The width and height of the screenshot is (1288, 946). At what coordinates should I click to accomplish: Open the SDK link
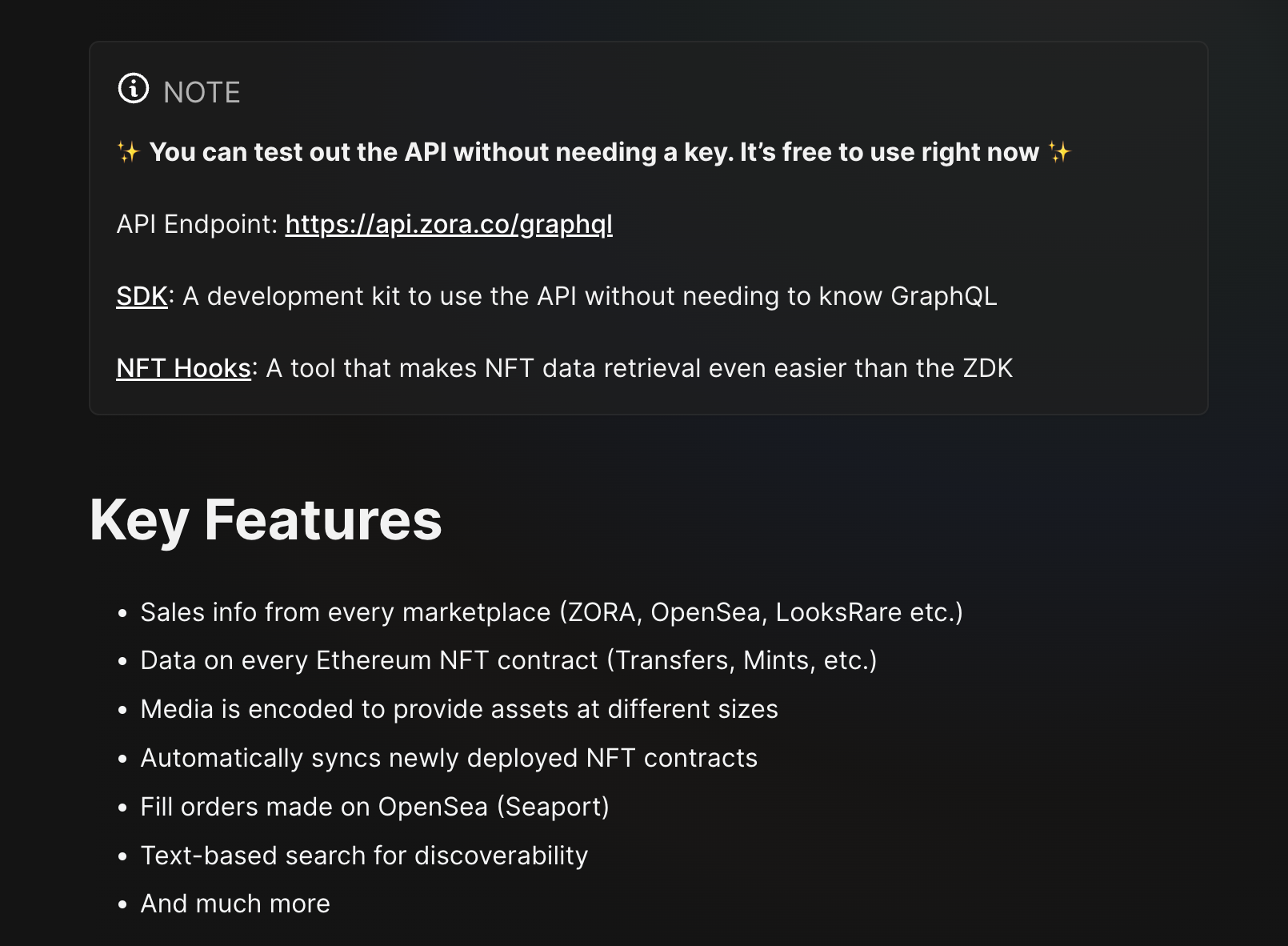(142, 296)
